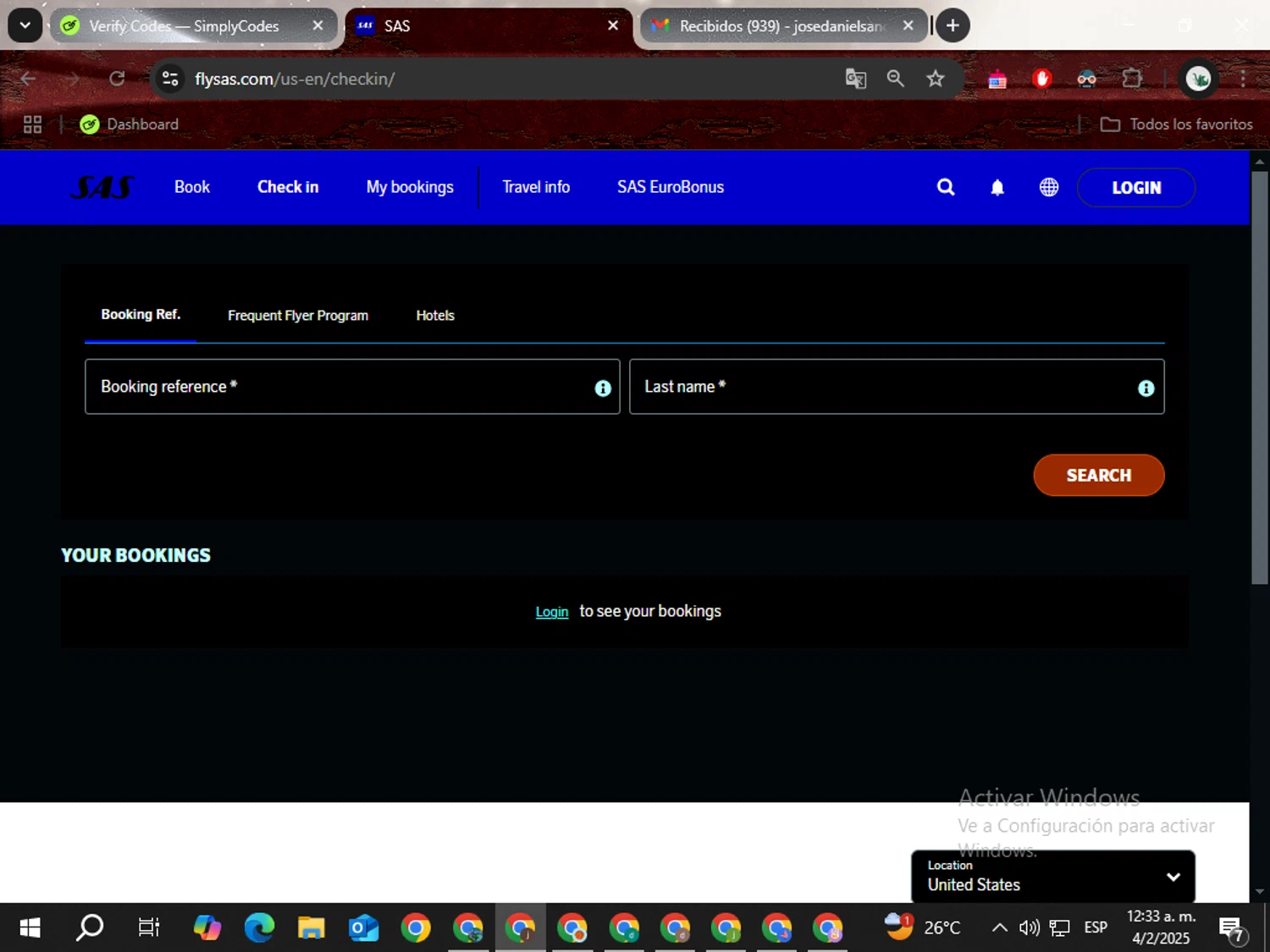Open Task View on taskbar
Screen dimensions: 1270x952
[x=149, y=928]
